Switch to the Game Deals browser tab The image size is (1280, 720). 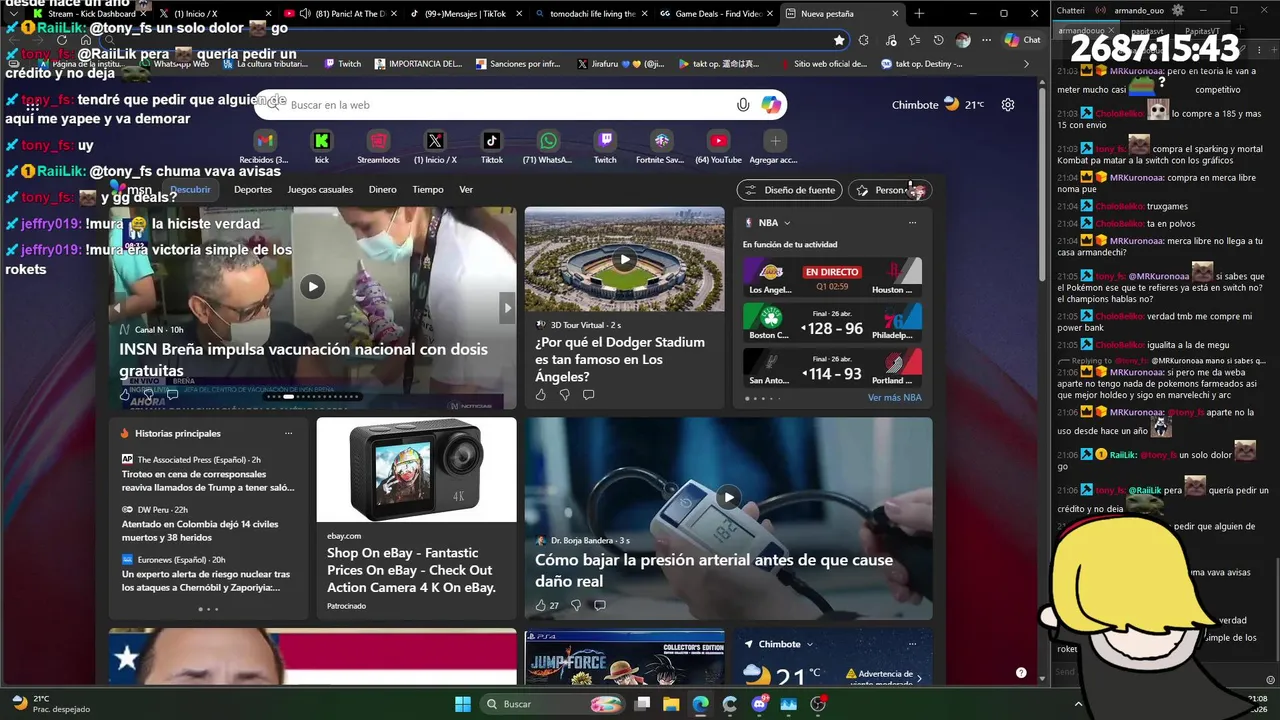(717, 14)
